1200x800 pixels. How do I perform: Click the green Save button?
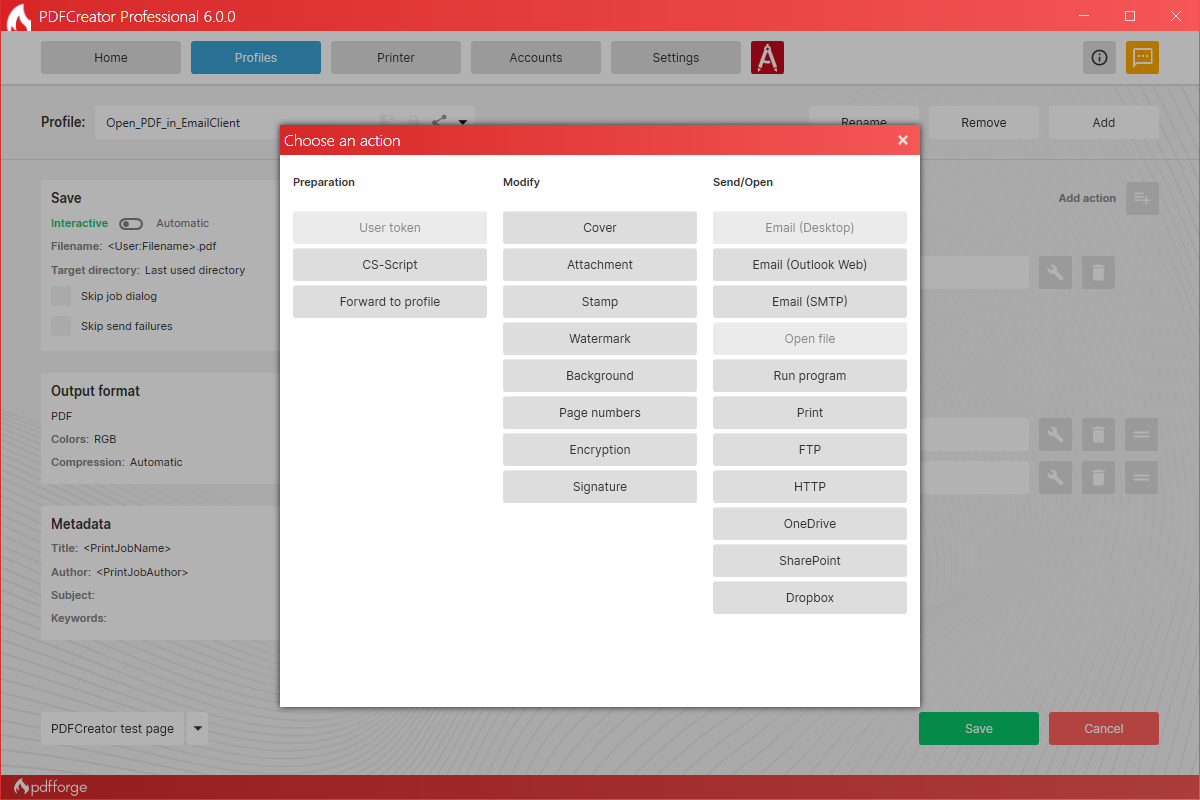tap(979, 729)
